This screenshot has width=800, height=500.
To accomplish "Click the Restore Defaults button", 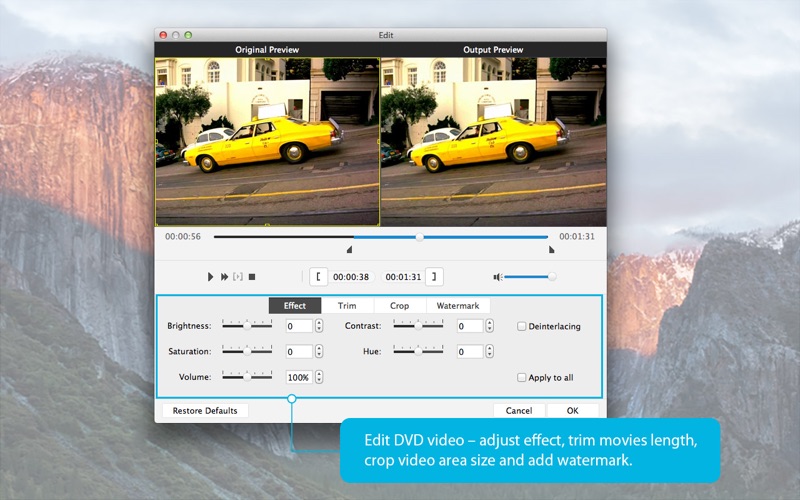I will coord(205,411).
